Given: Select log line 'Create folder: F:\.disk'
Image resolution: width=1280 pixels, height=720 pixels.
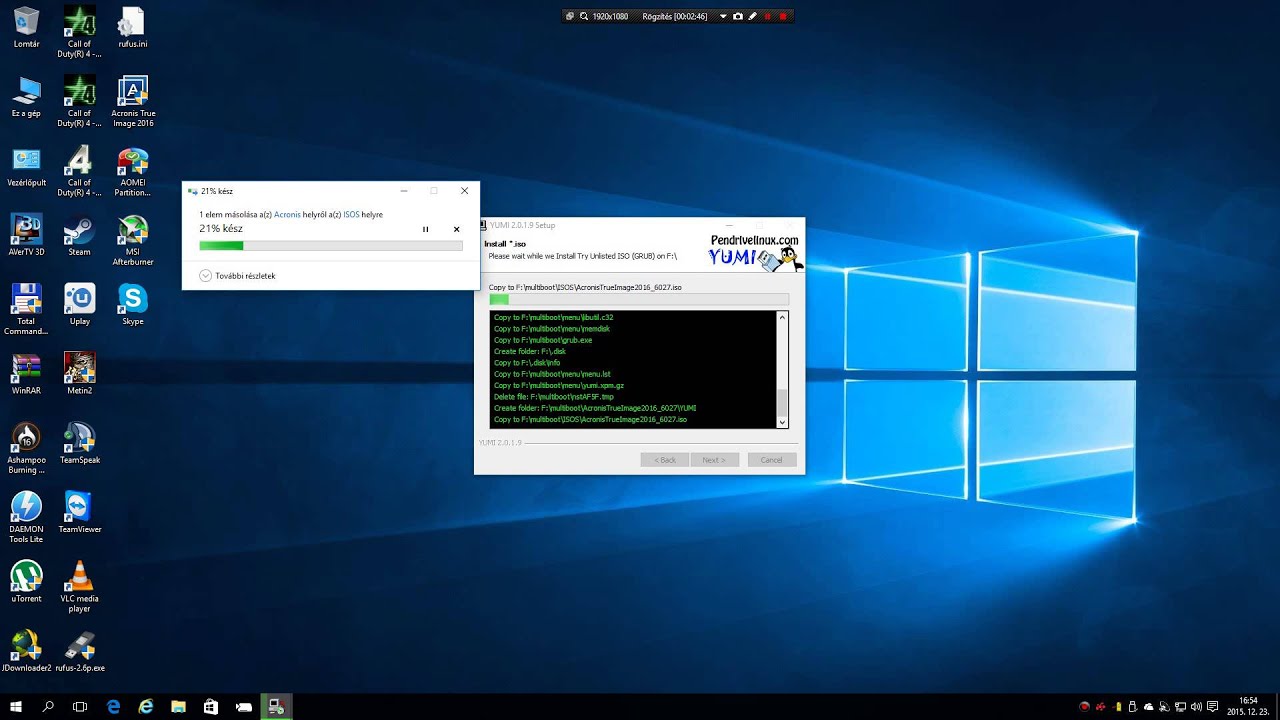Looking at the screenshot, I should 530,352.
